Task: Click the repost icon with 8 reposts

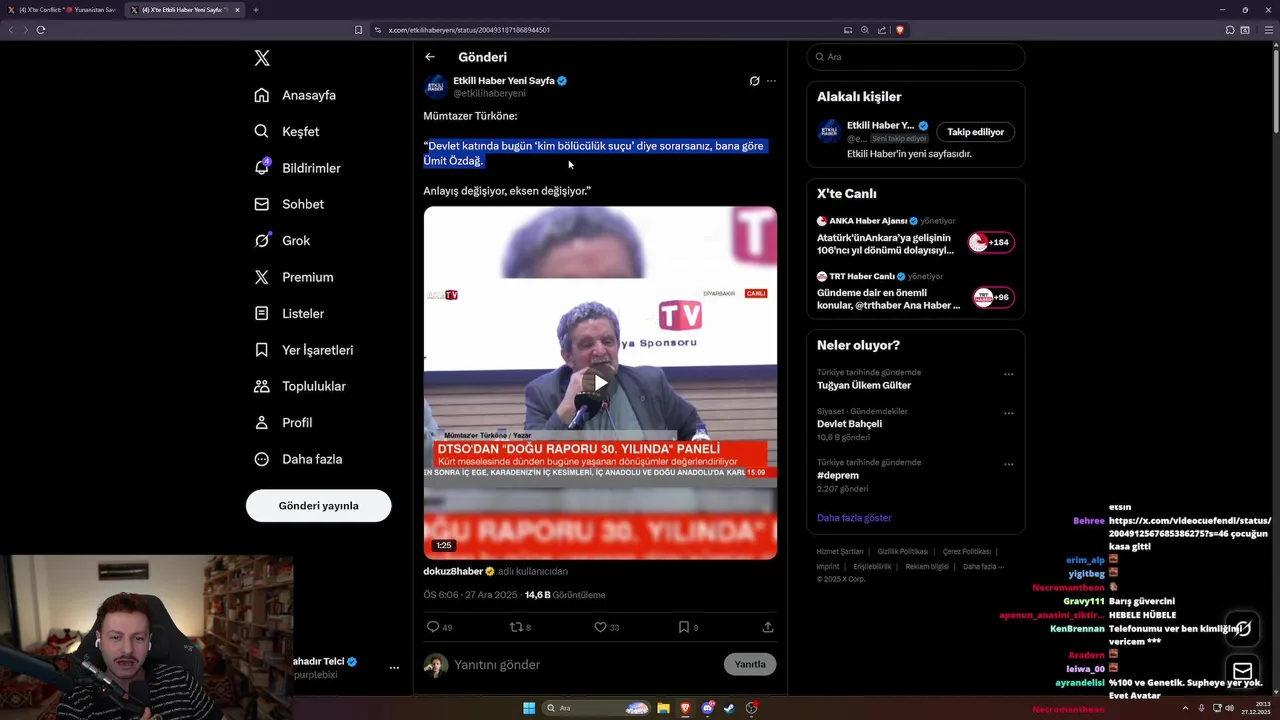Action: 516,627
